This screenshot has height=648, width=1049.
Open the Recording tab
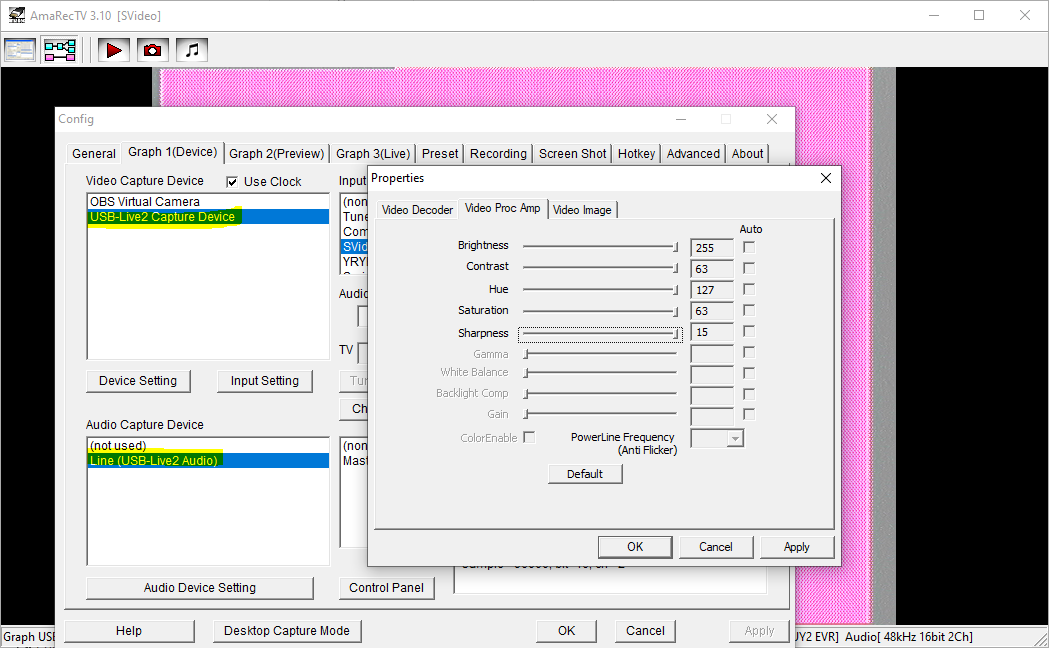coord(498,154)
